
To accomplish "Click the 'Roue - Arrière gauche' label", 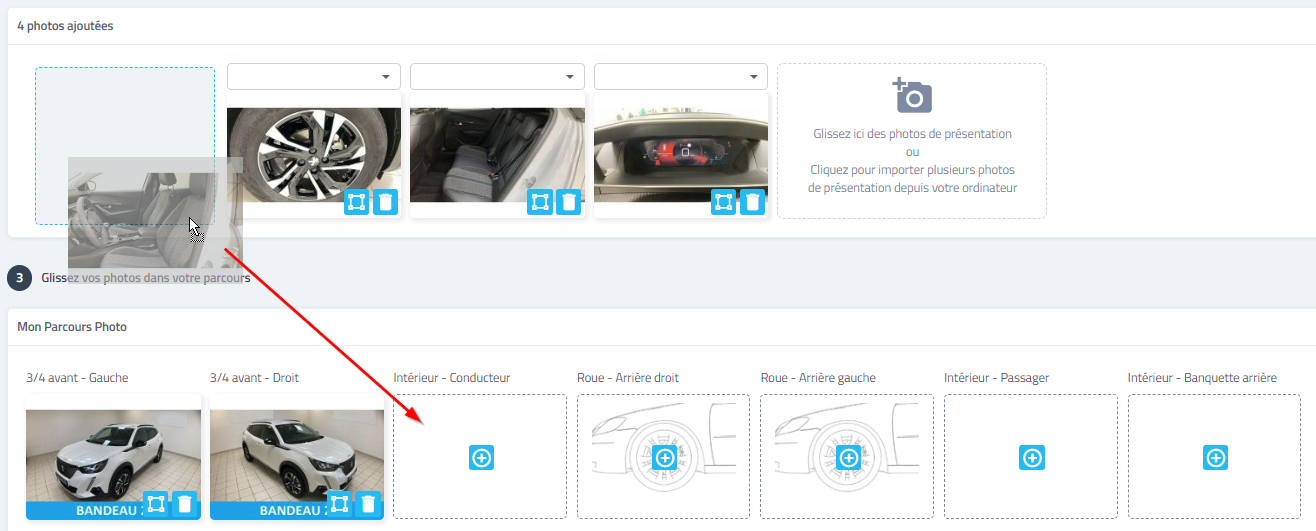I will coord(818,378).
